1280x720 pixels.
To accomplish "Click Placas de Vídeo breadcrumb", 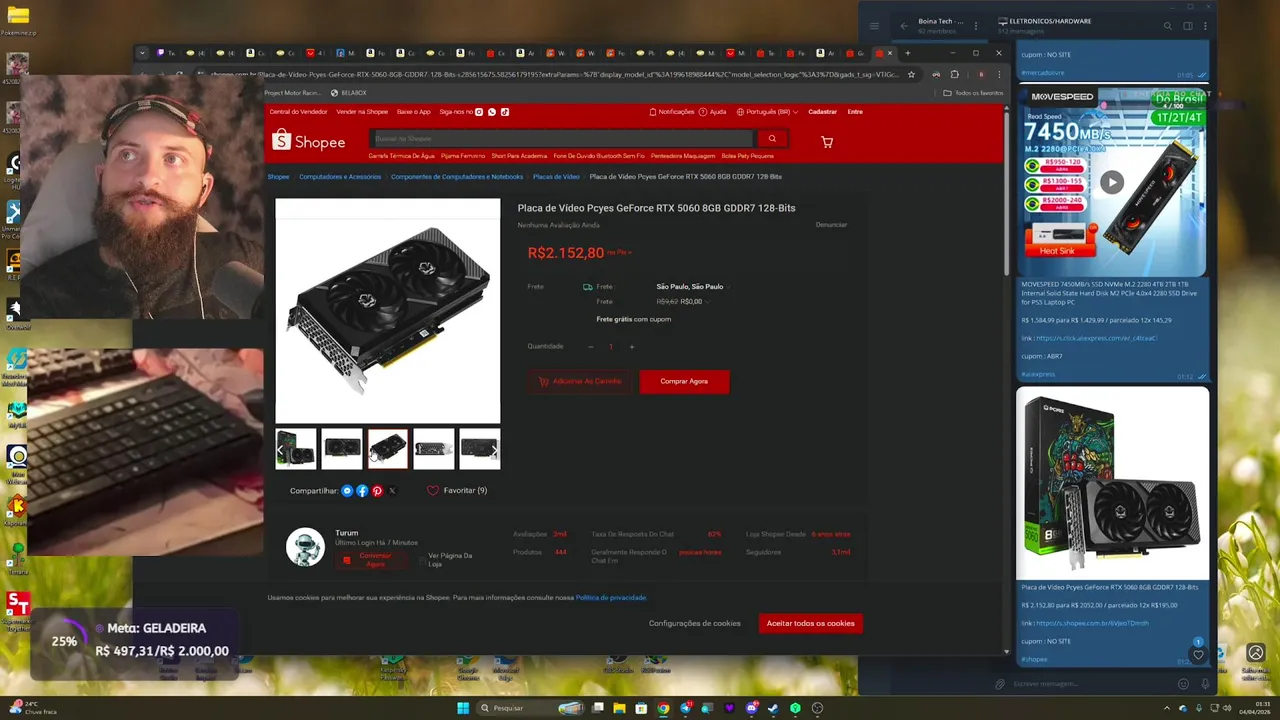I will (556, 177).
